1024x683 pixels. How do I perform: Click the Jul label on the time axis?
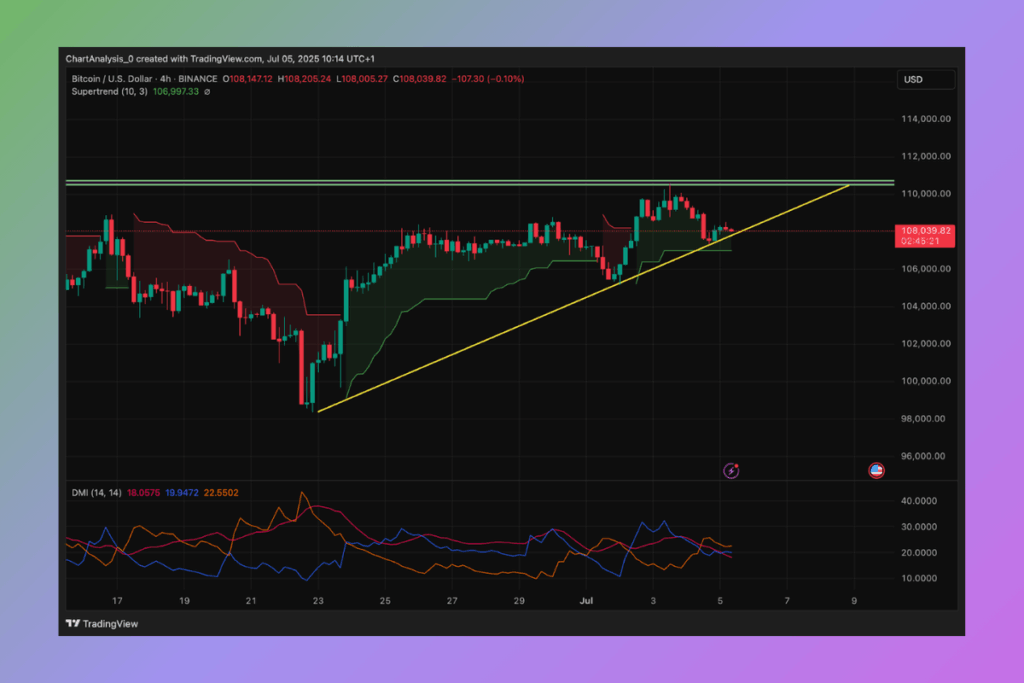[x=586, y=601]
